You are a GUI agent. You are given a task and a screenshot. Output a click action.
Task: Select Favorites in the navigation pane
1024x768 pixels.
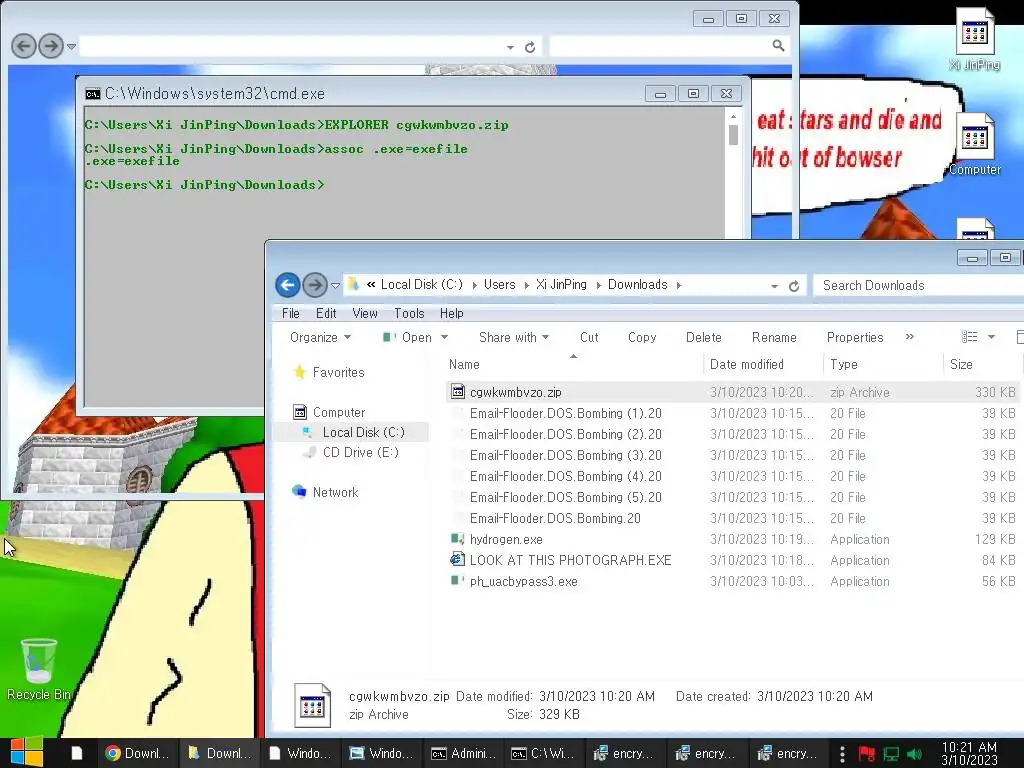[338, 372]
